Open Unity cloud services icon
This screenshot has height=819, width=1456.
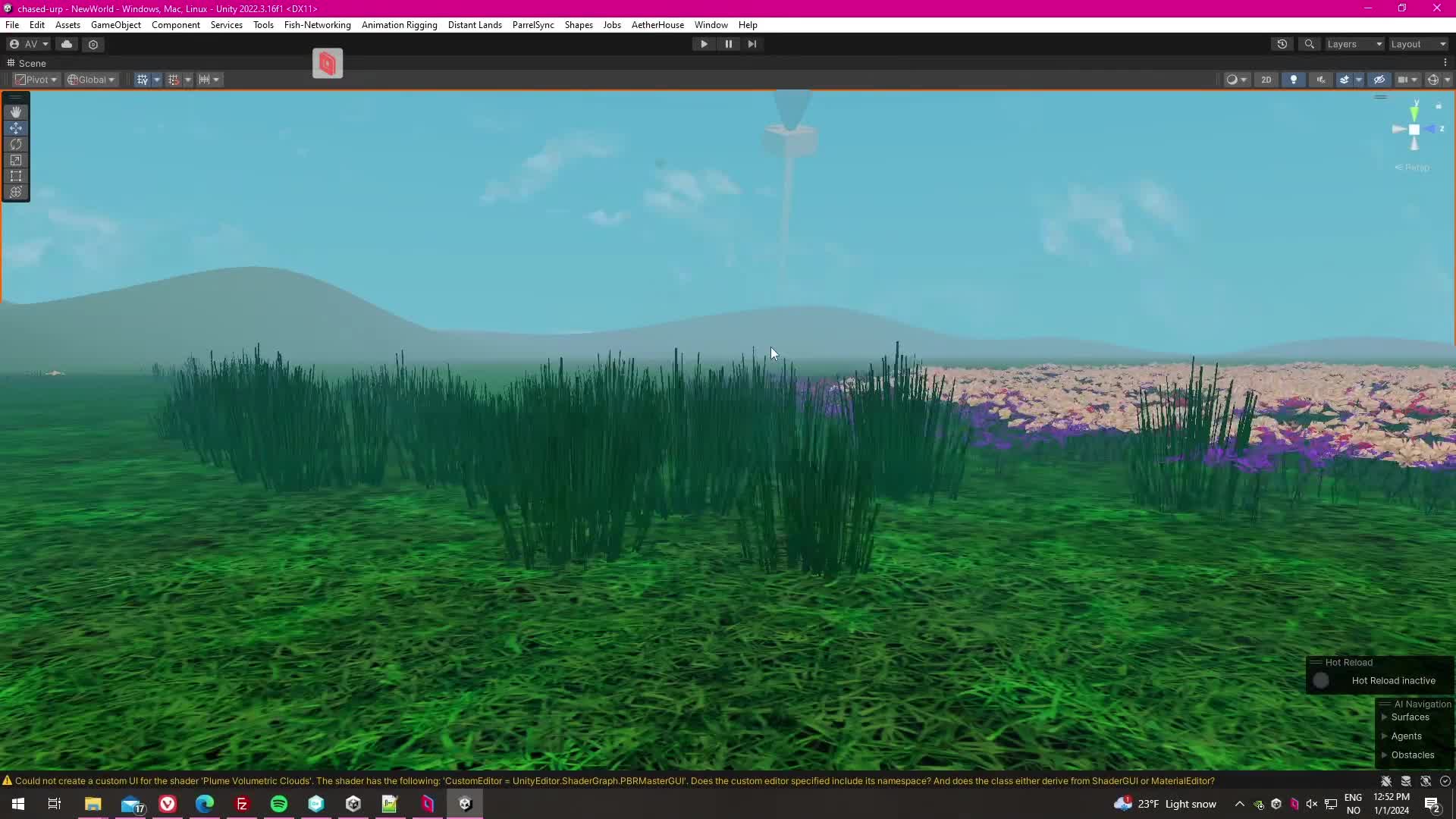[67, 44]
